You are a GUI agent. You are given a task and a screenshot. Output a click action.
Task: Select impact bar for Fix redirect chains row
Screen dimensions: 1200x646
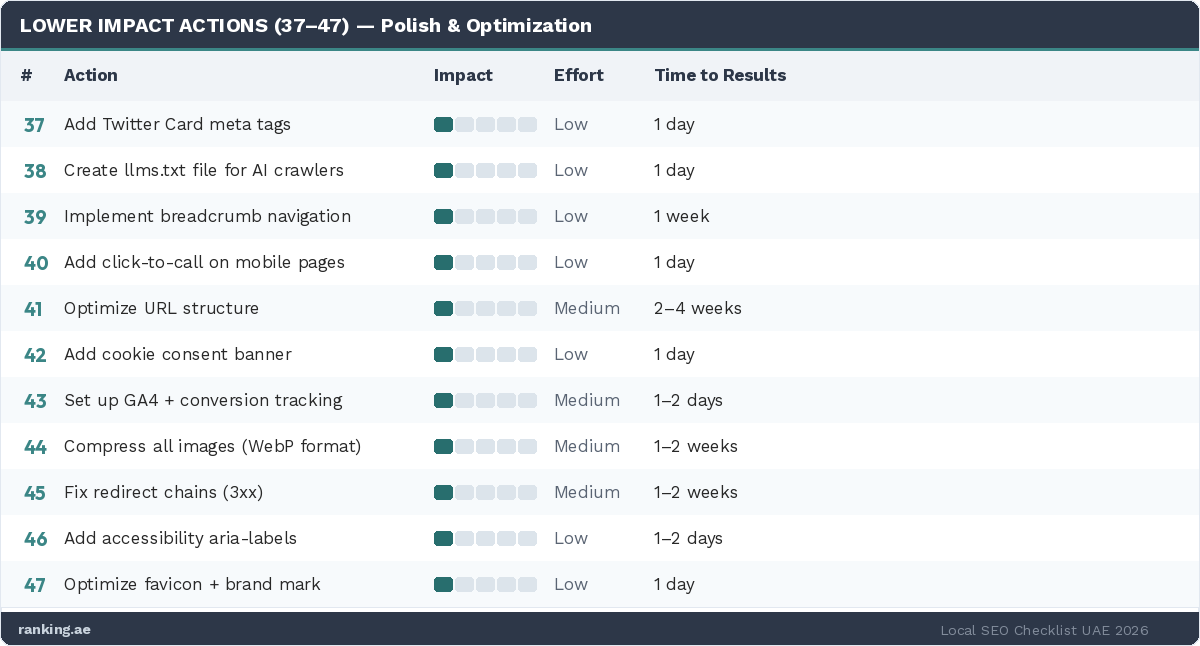[x=485, y=493]
